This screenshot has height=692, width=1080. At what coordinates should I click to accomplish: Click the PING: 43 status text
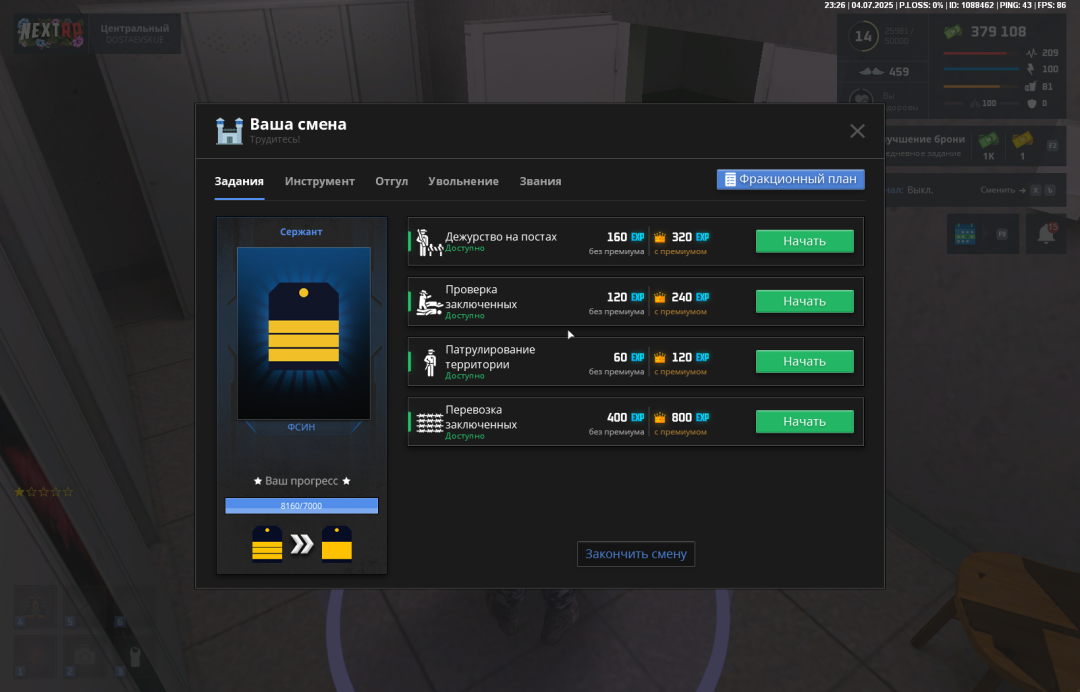pyautogui.click(x=1015, y=6)
